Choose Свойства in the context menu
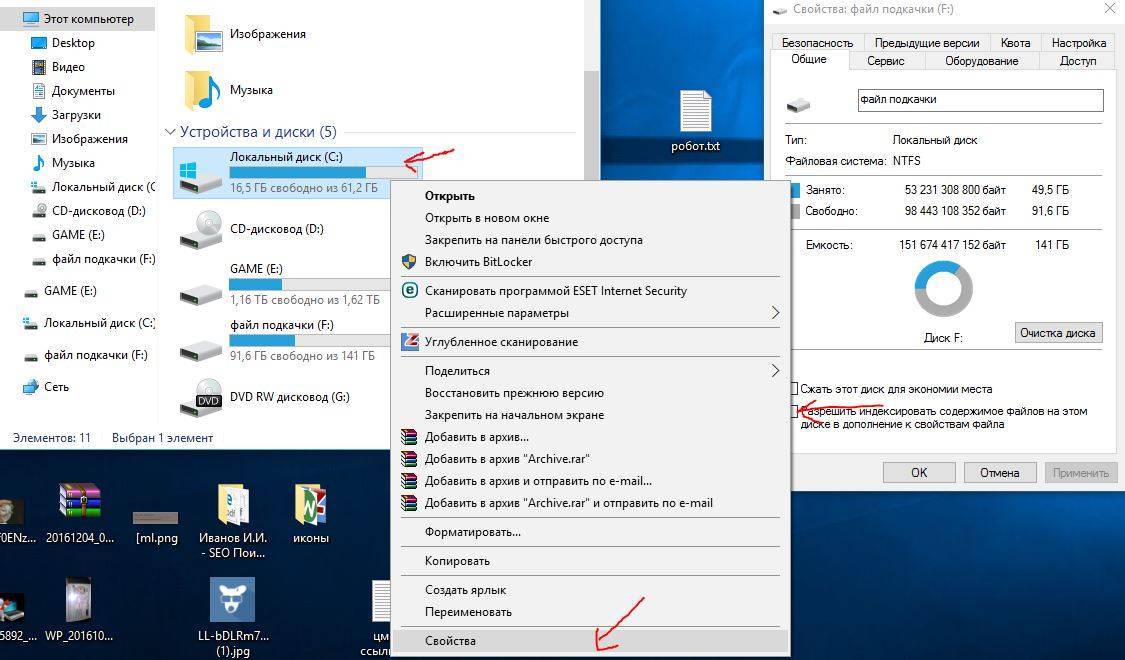The width and height of the screenshot is (1125, 660). pos(450,641)
